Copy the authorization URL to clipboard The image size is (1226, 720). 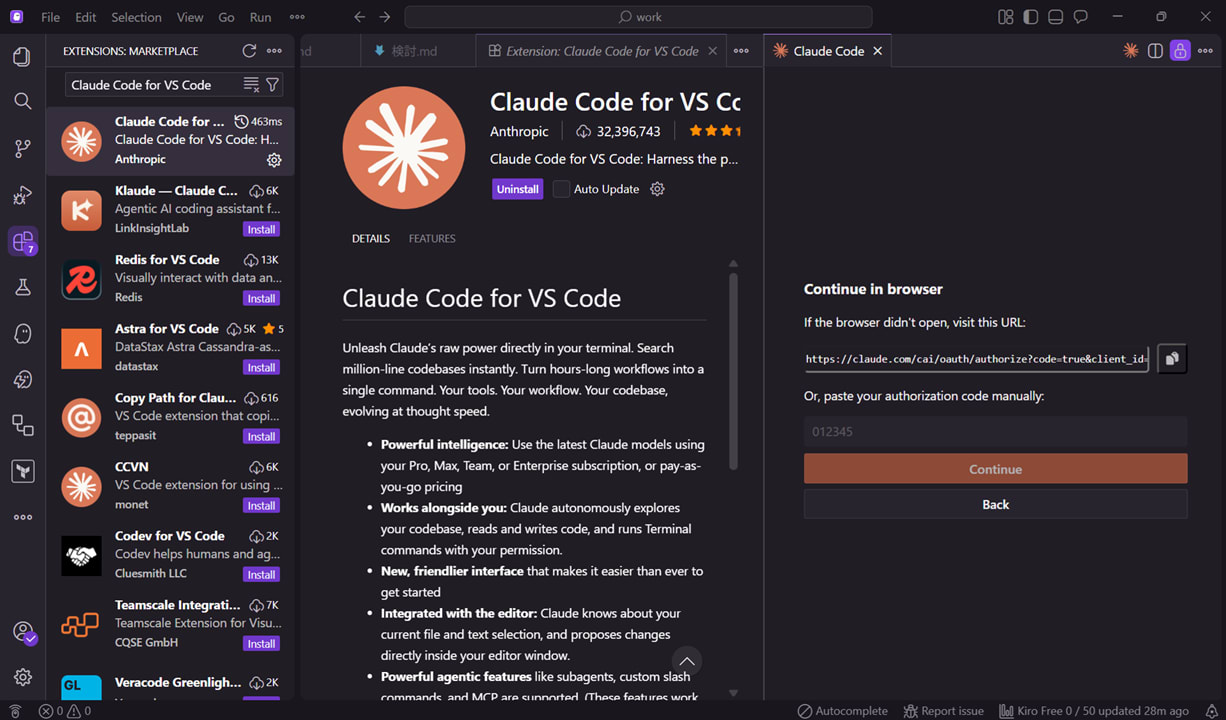[x=1172, y=358]
